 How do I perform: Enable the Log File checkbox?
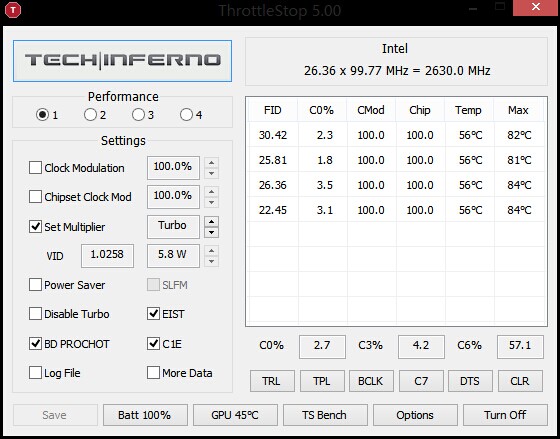click(35, 373)
